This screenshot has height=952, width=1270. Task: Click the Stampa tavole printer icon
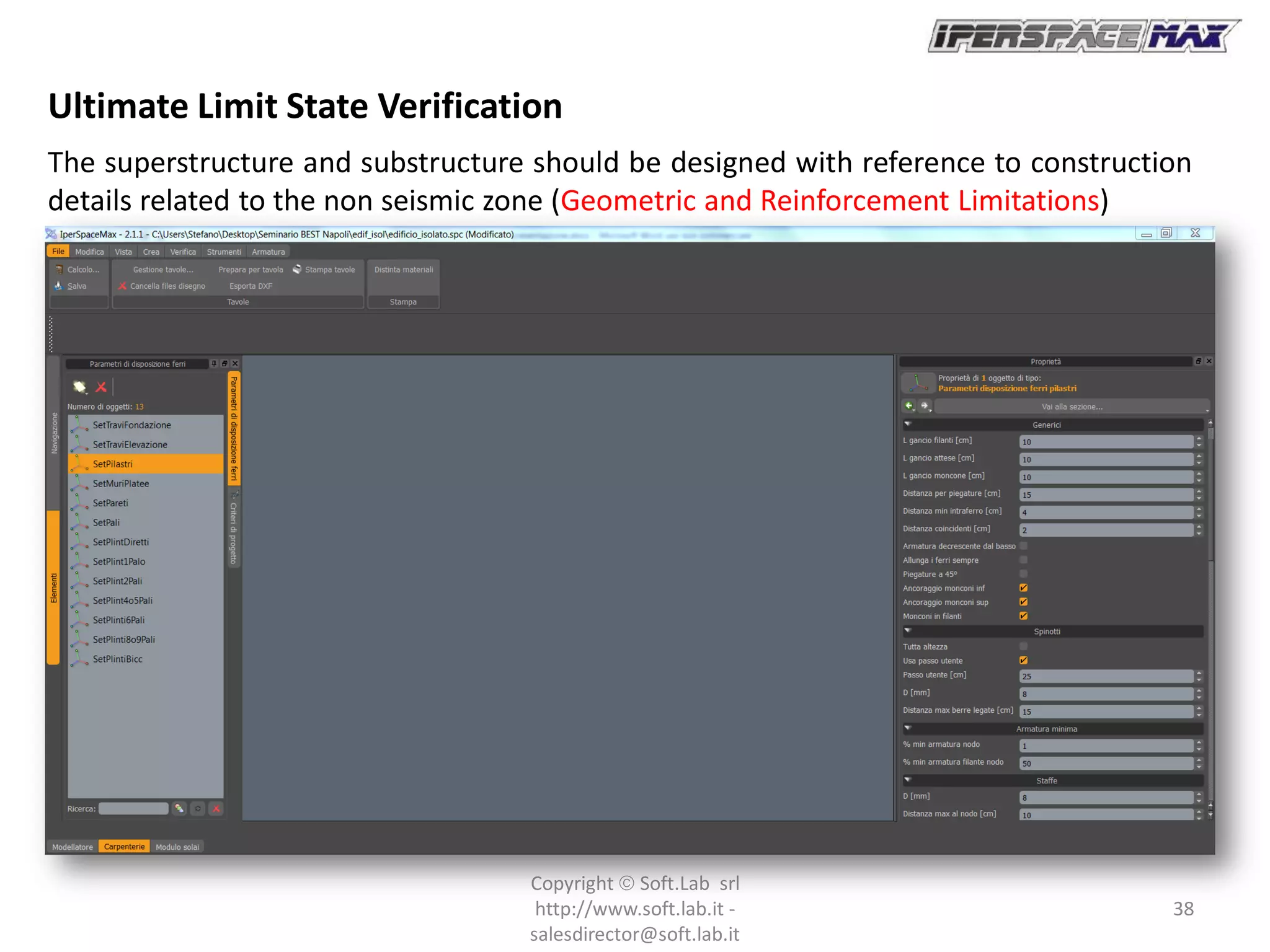(297, 270)
